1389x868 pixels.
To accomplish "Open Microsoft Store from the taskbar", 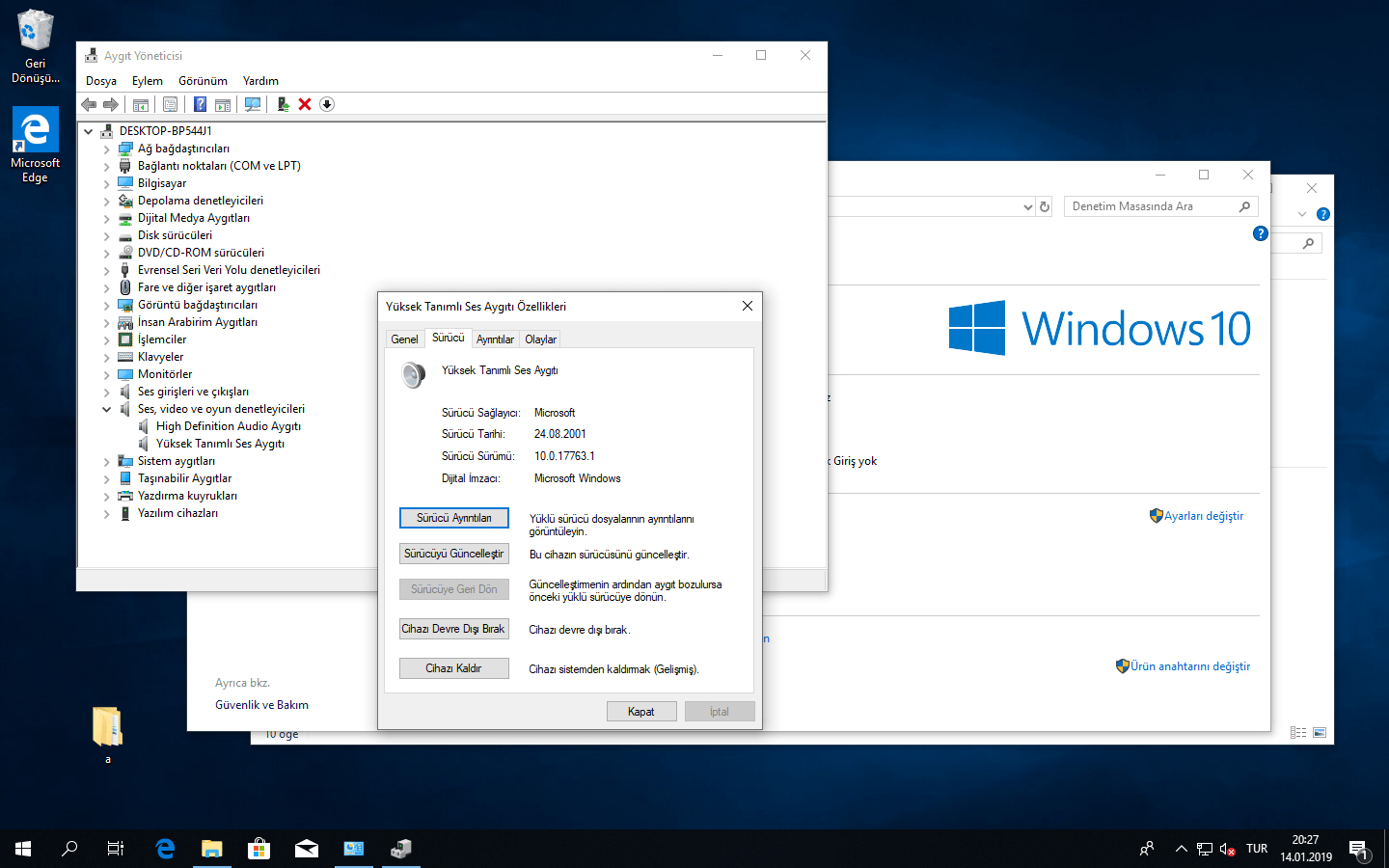I will (x=259, y=849).
